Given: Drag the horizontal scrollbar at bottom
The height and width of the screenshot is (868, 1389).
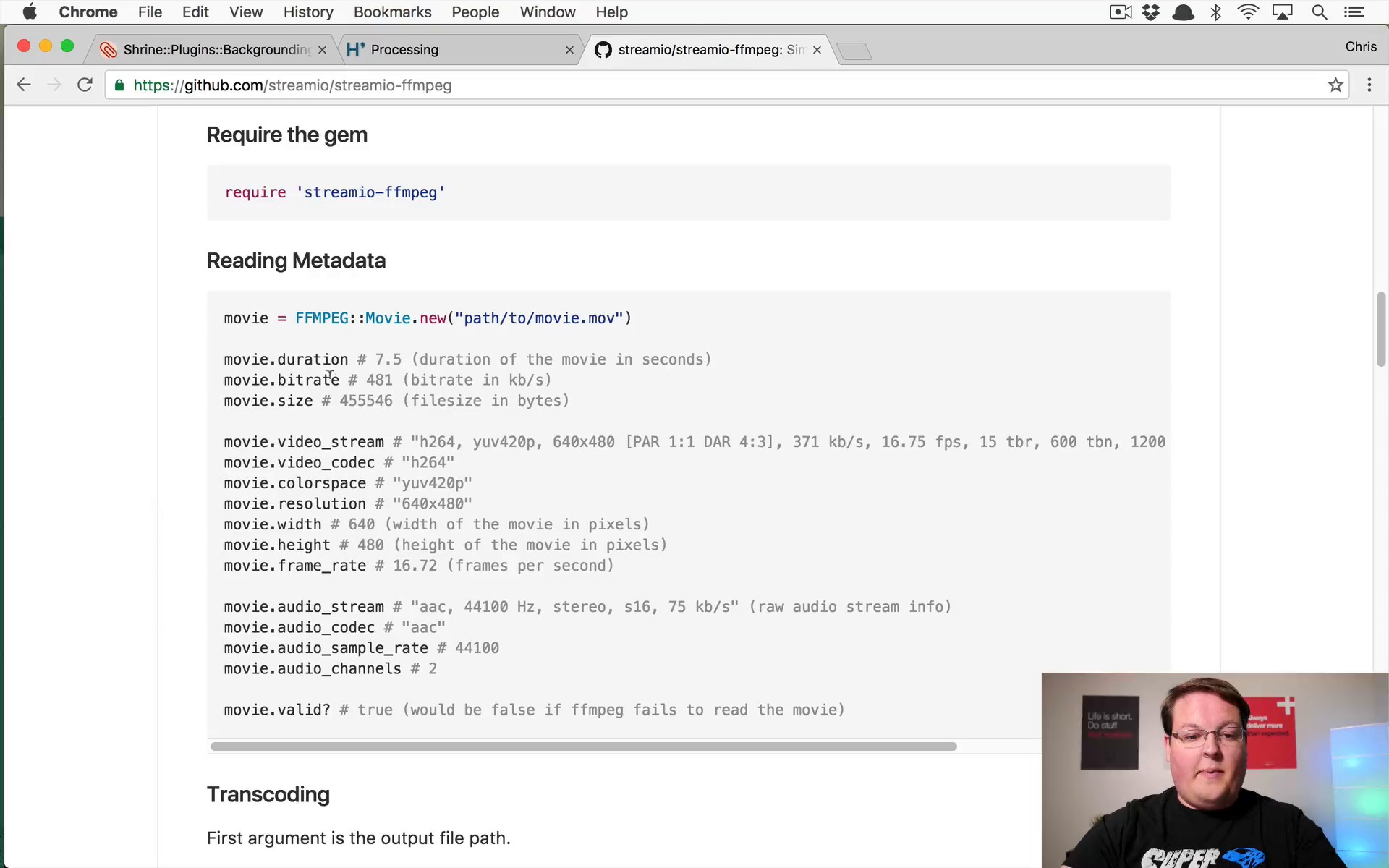Looking at the screenshot, I should tap(583, 746).
